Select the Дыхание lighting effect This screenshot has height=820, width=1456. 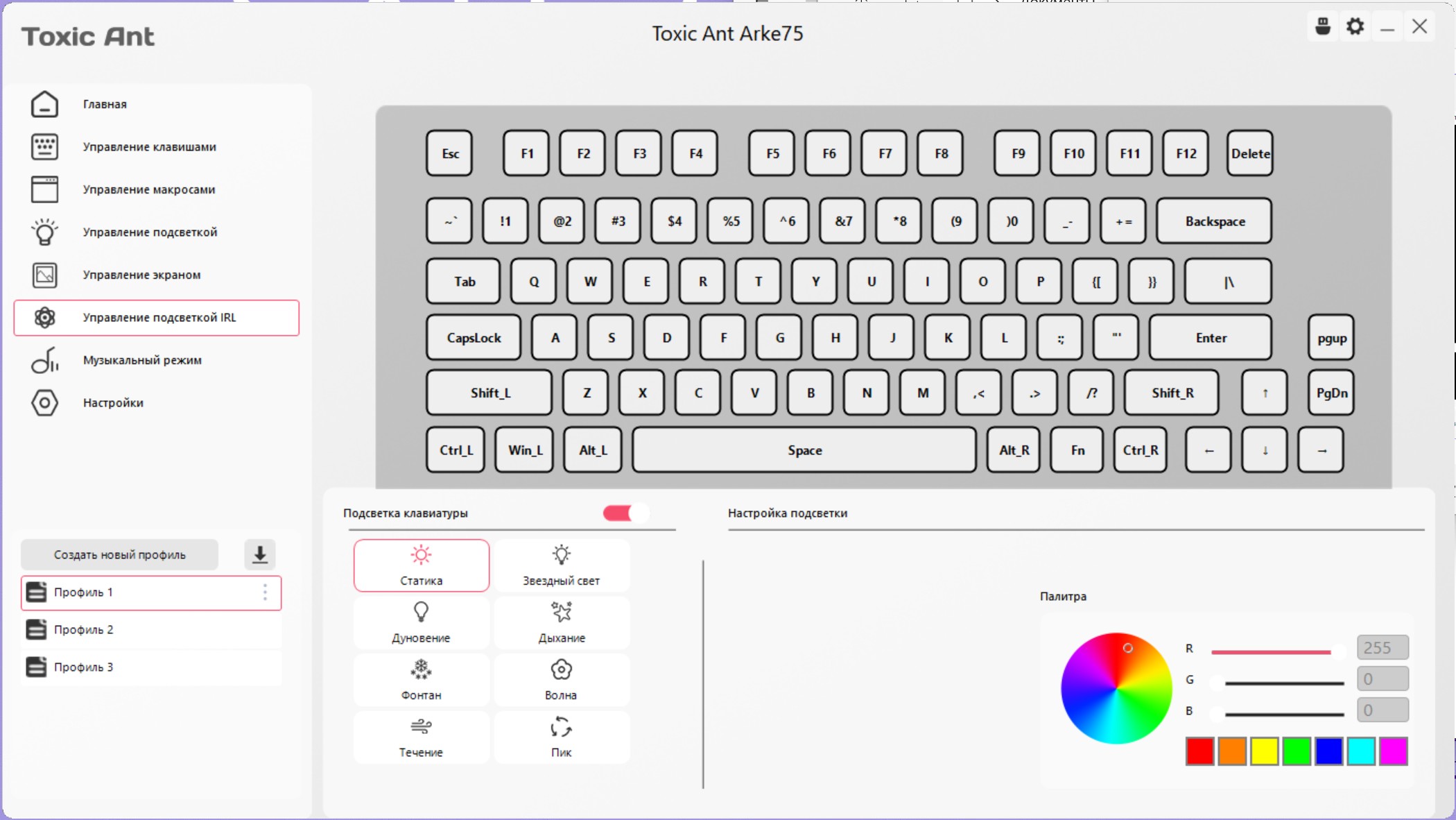562,623
